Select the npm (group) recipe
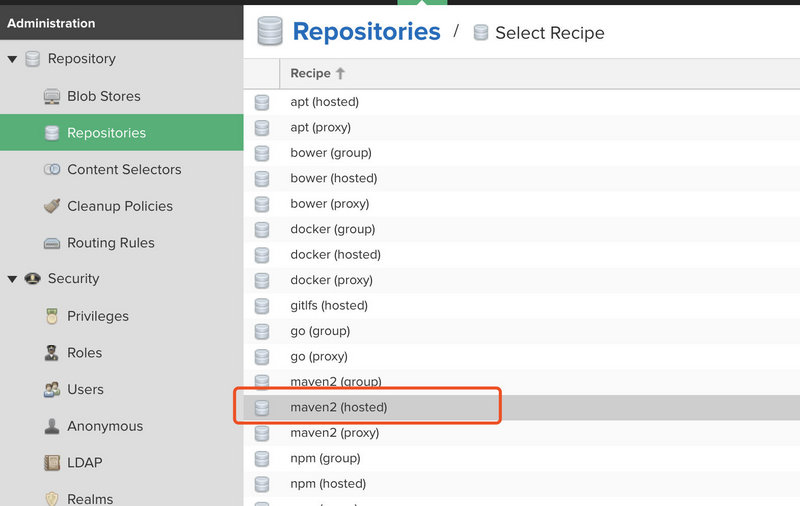The width and height of the screenshot is (800, 506). pyautogui.click(x=325, y=458)
